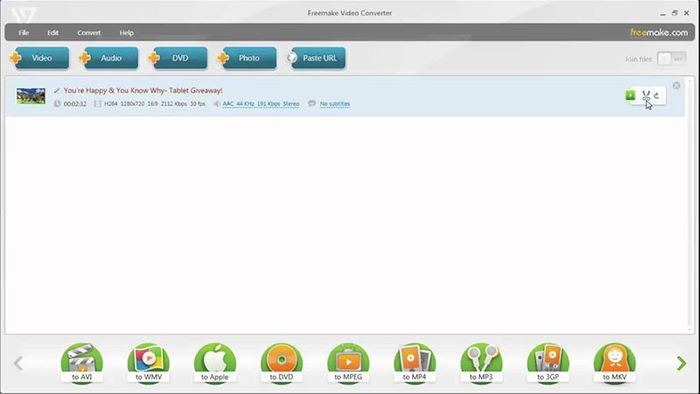Click the to MKV format icon

coord(615,363)
